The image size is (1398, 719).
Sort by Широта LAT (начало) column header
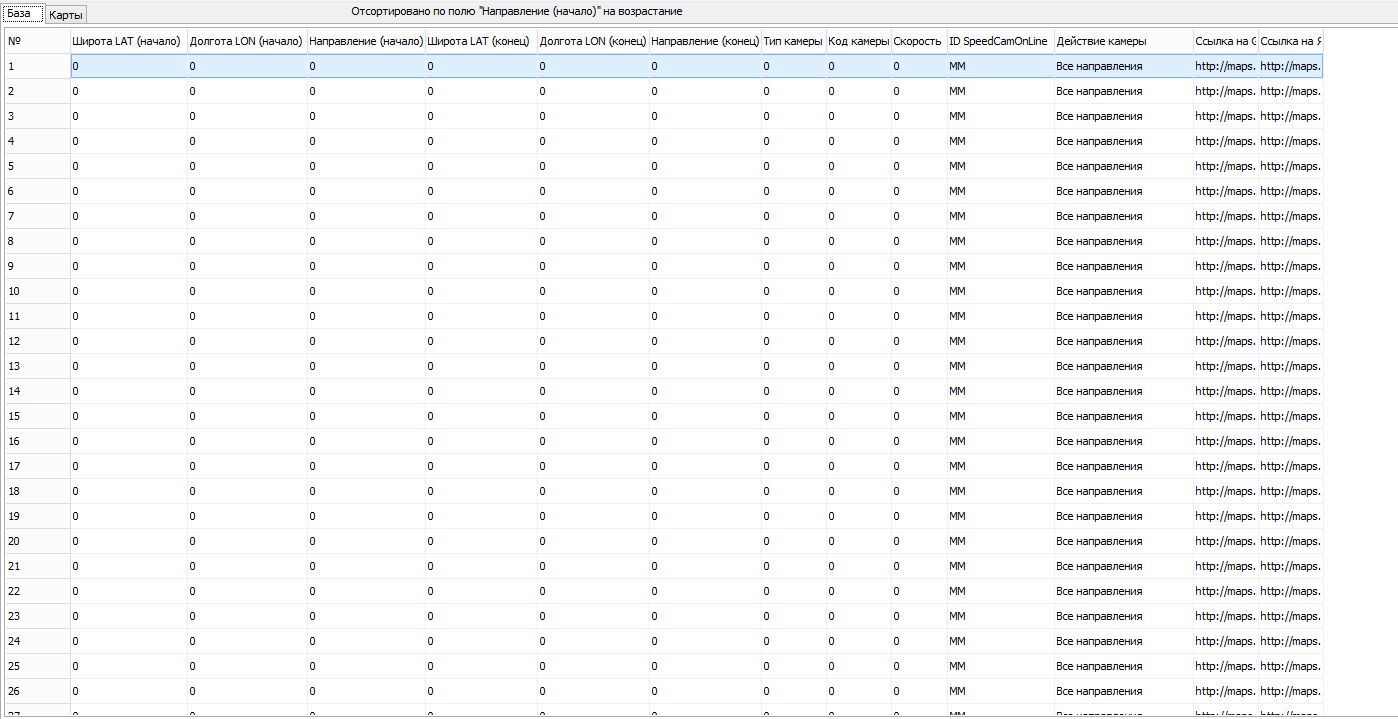(x=127, y=41)
